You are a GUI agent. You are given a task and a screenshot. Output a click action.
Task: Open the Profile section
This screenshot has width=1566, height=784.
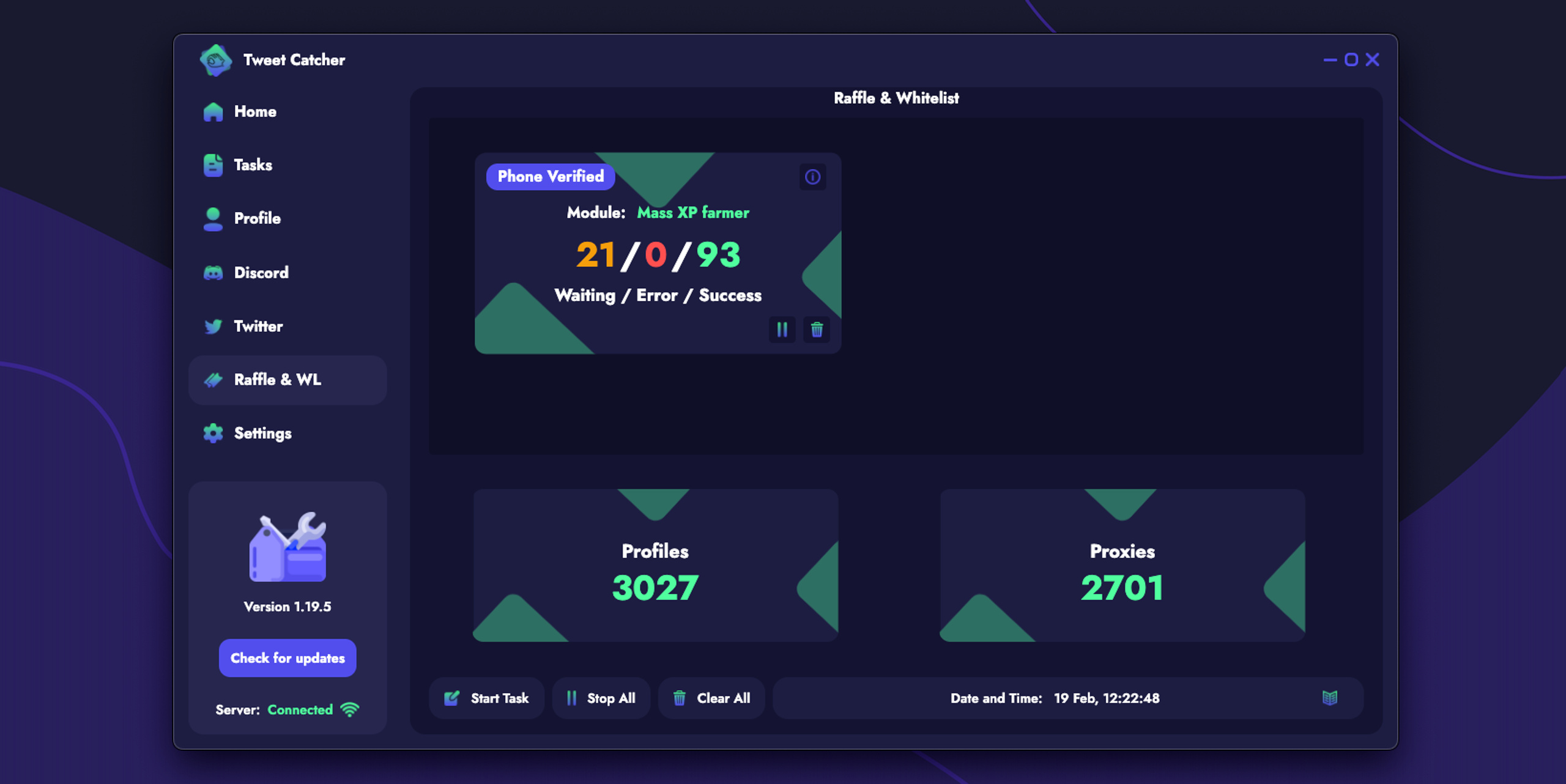[x=288, y=218]
